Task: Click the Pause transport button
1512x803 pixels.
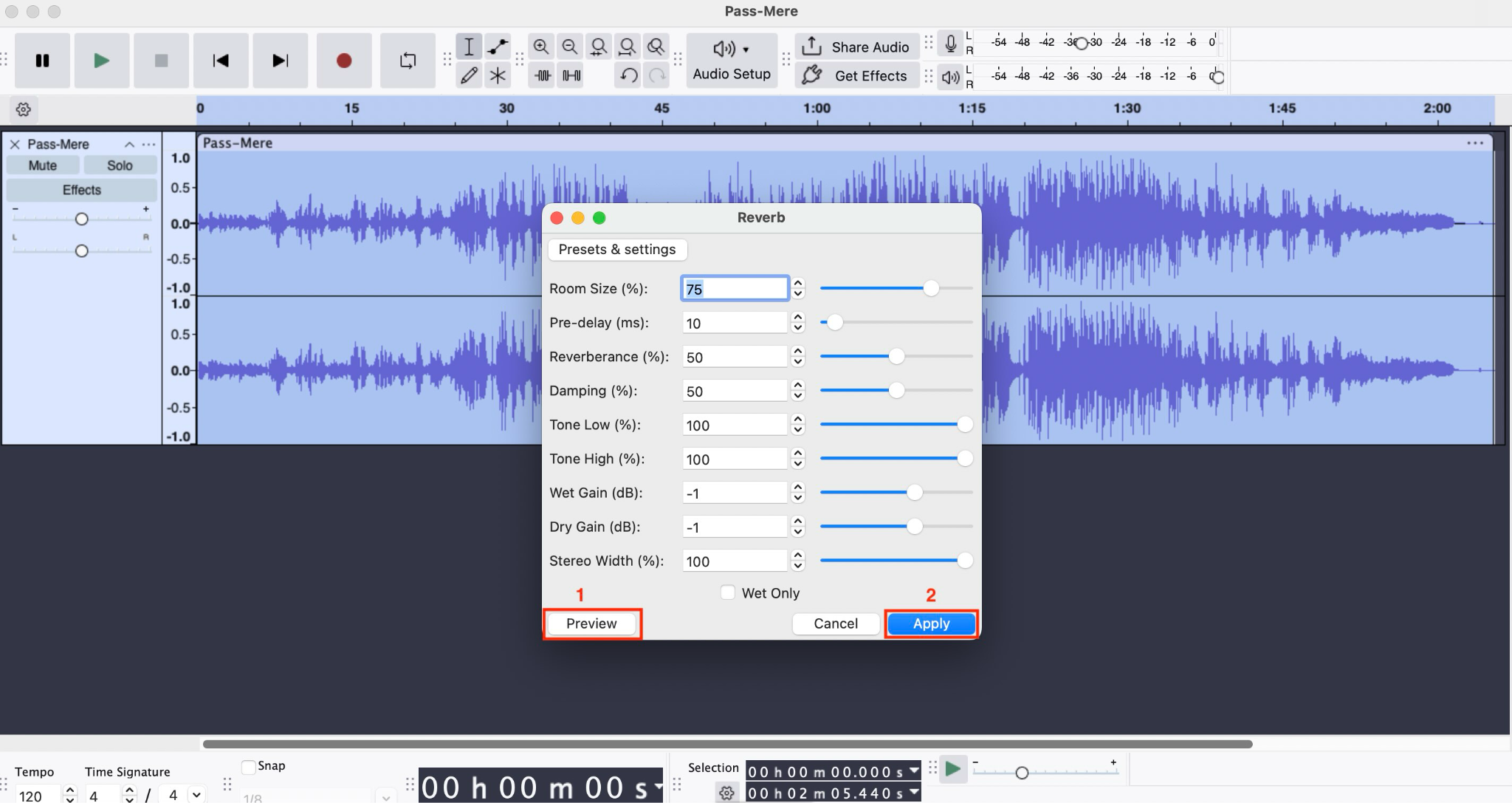Action: [42, 61]
